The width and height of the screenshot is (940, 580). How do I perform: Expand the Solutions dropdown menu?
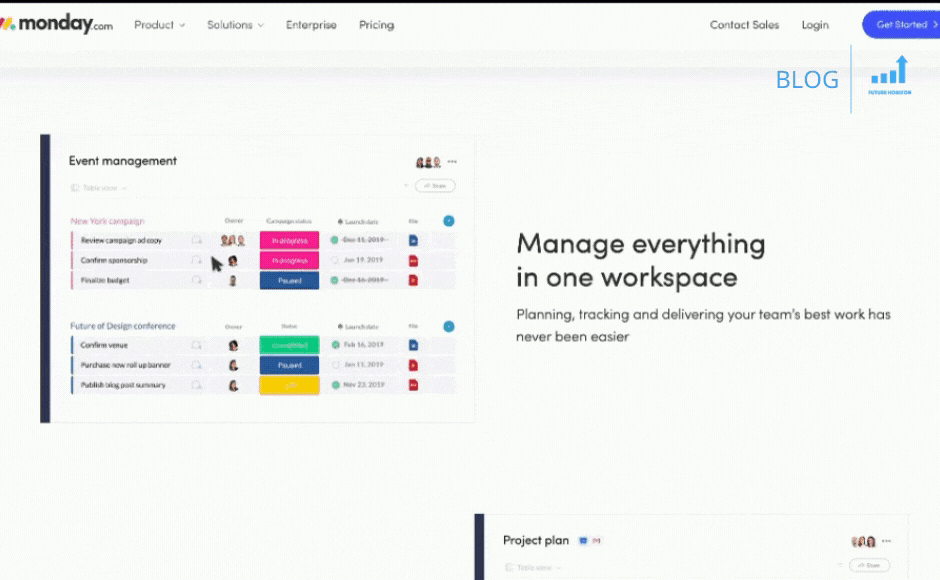point(235,25)
